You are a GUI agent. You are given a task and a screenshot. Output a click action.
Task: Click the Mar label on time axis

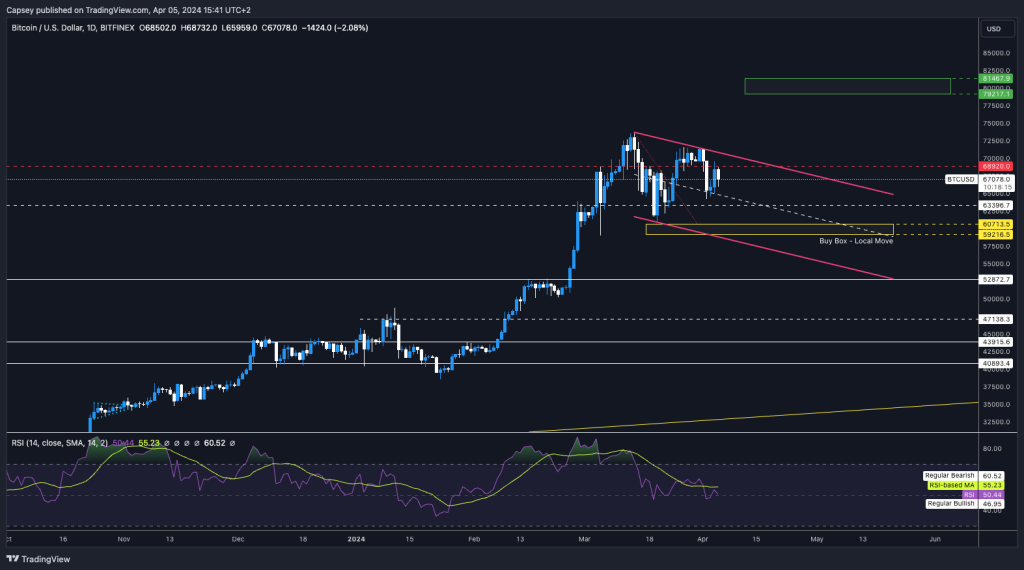[584, 539]
